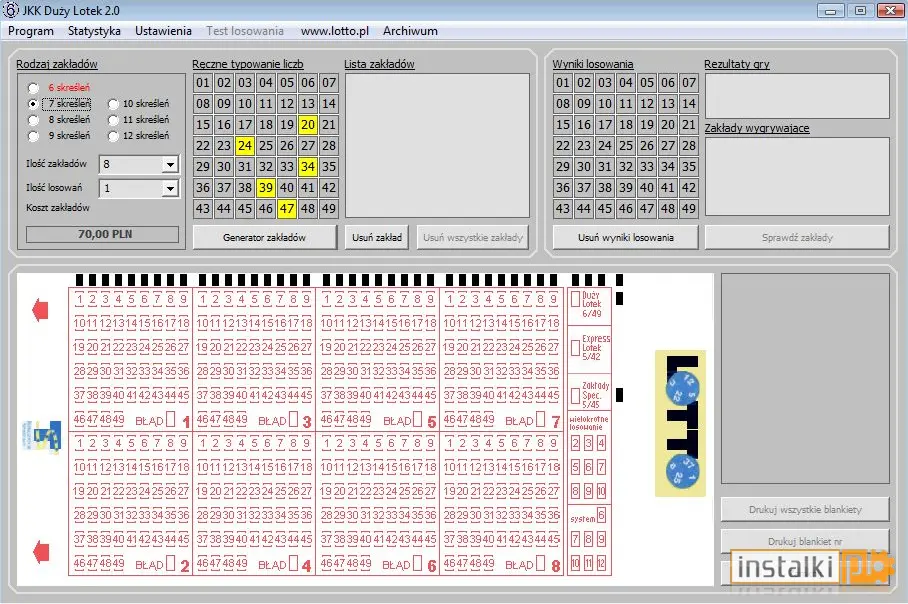Pick number 43 in Ręczne typowanie liczb
Image resolution: width=908 pixels, height=604 pixels.
click(x=203, y=208)
